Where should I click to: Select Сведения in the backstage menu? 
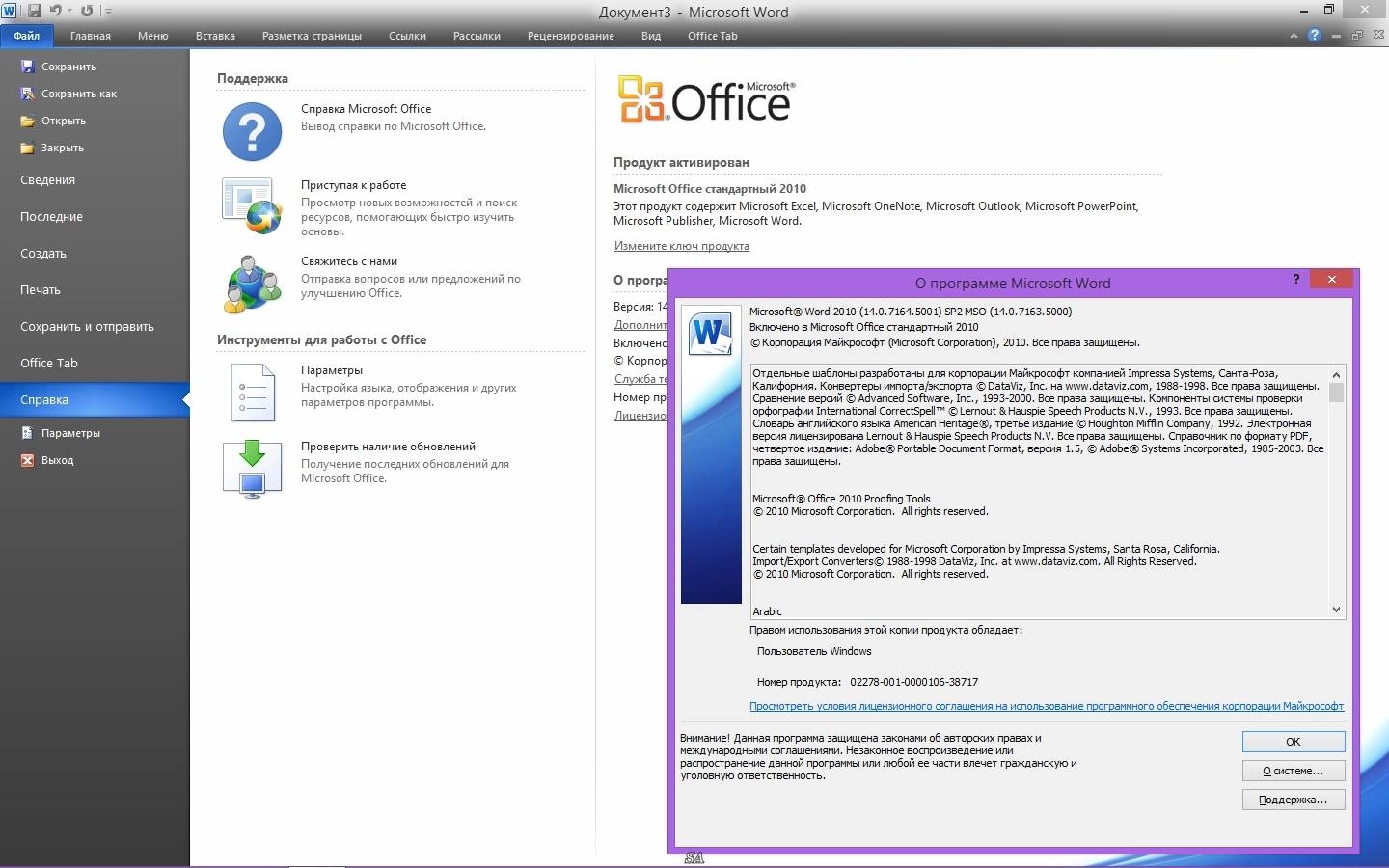pyautogui.click(x=95, y=180)
